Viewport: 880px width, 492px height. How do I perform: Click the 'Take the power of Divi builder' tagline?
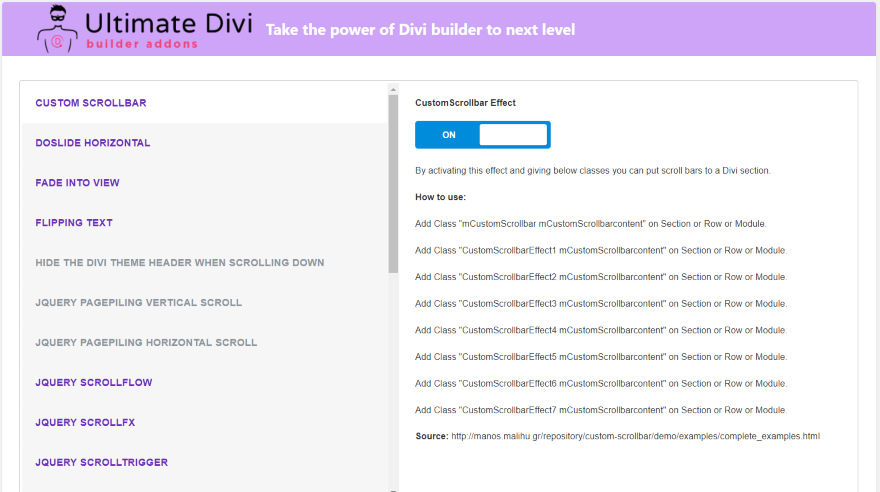420,30
